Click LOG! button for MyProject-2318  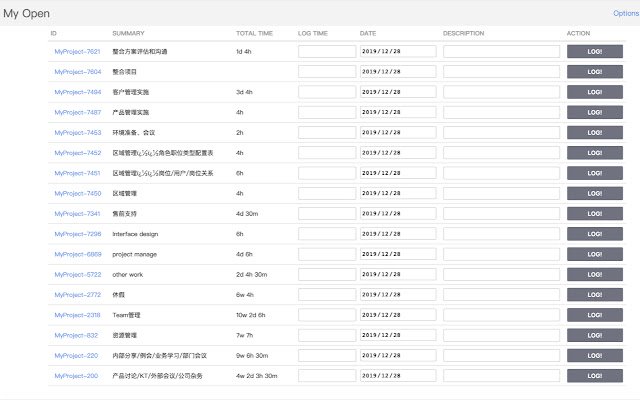pyautogui.click(x=595, y=315)
